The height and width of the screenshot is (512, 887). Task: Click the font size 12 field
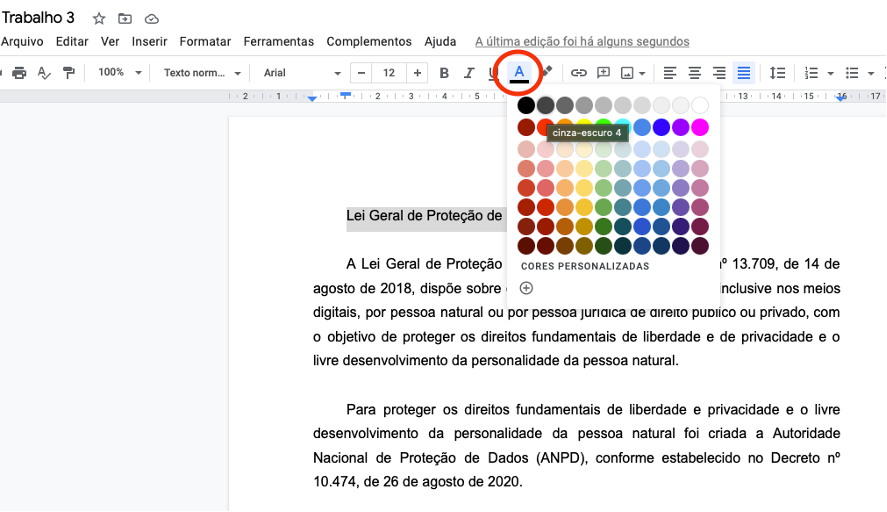coord(389,72)
